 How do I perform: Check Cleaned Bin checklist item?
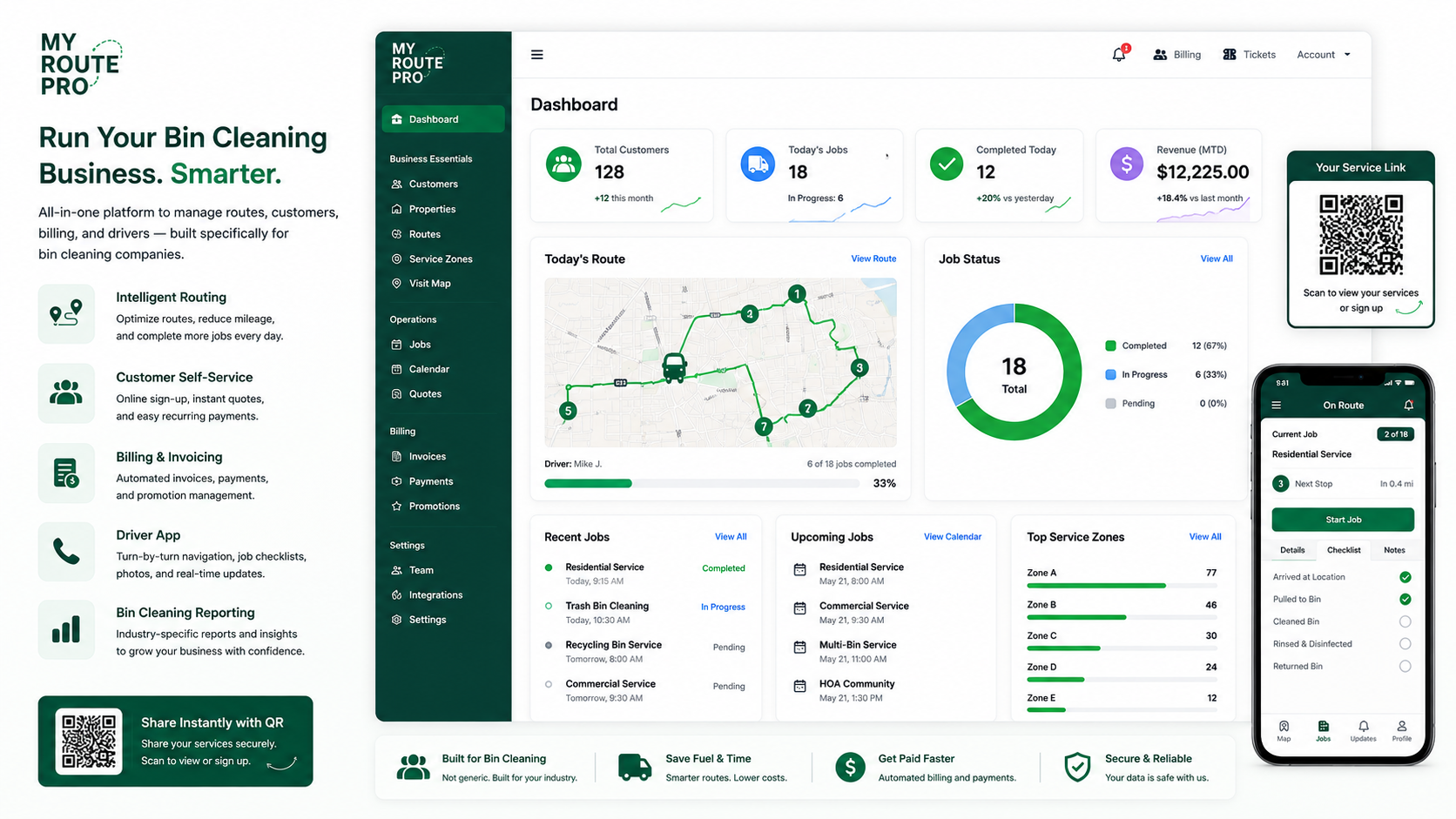coord(1405,622)
